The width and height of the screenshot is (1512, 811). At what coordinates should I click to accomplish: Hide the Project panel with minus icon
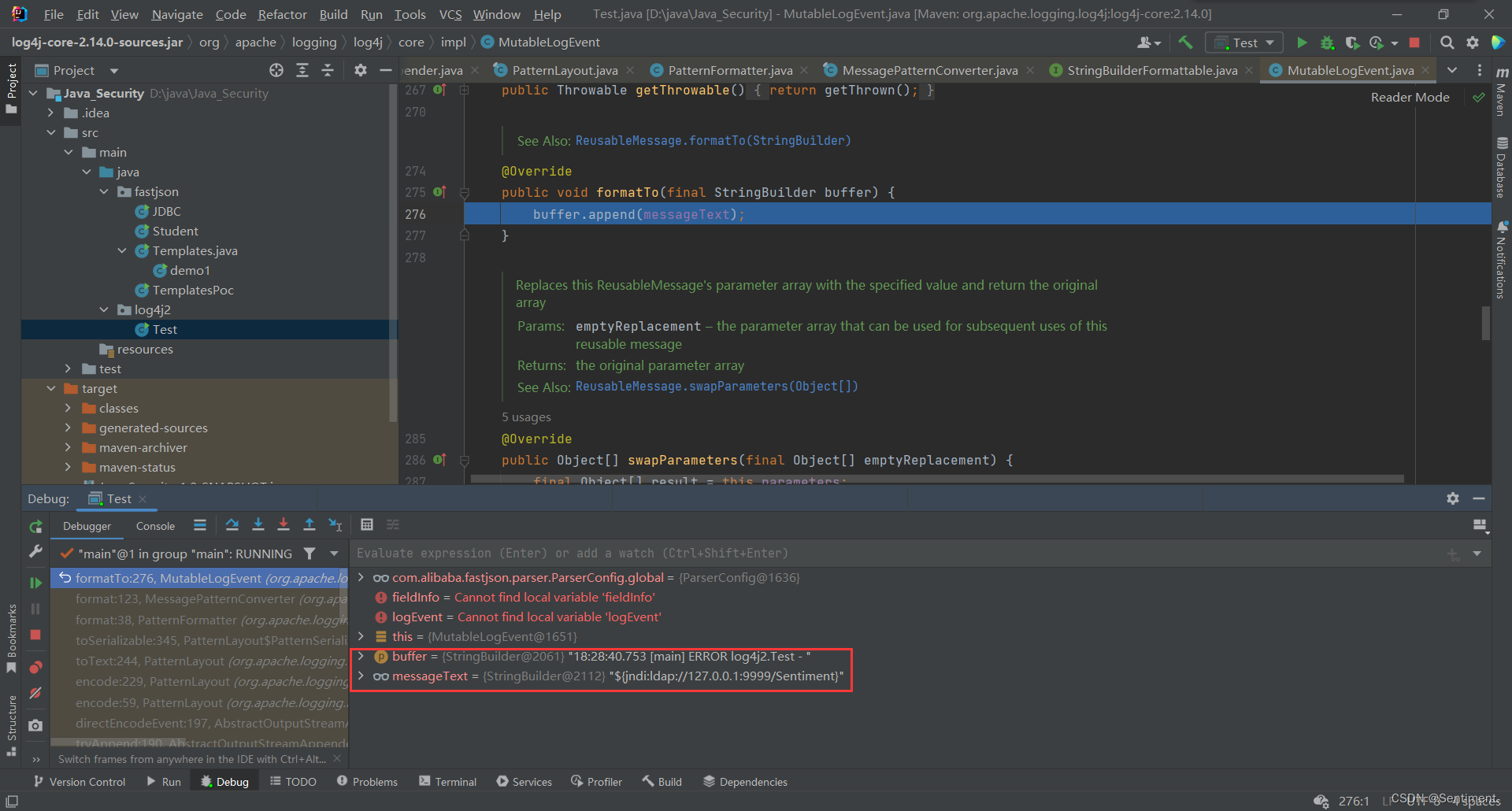(x=386, y=70)
